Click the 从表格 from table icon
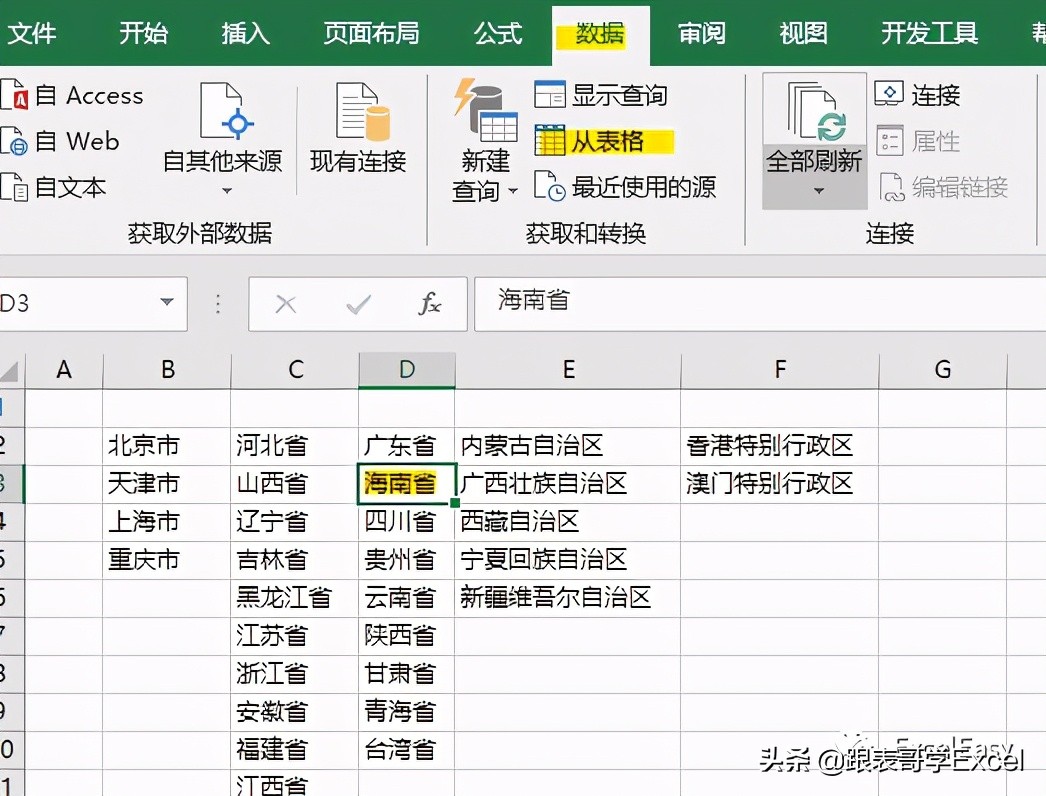This screenshot has height=796, width=1046. [x=550, y=140]
